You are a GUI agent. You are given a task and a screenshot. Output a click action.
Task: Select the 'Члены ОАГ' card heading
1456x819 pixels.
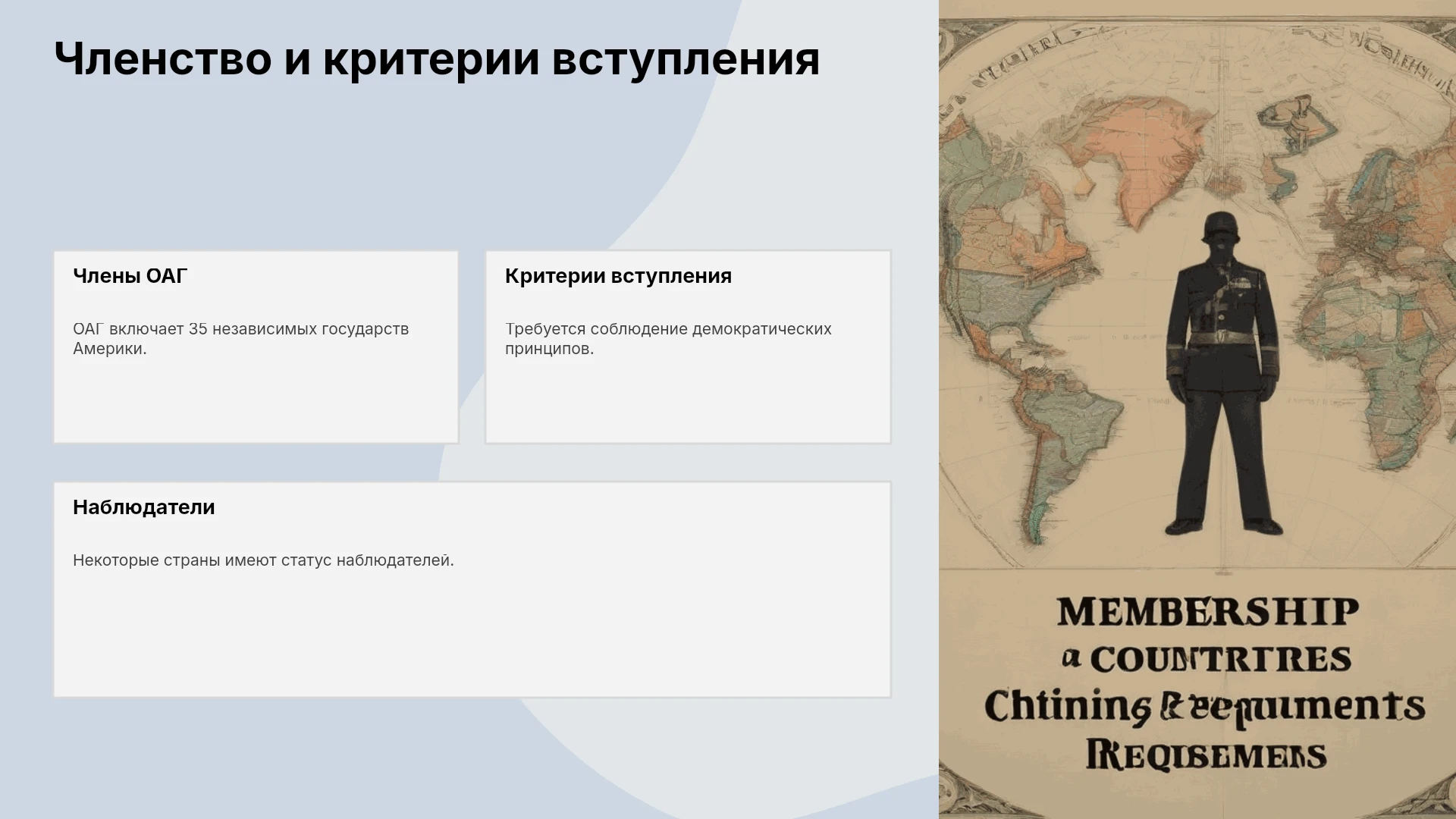[x=130, y=276]
